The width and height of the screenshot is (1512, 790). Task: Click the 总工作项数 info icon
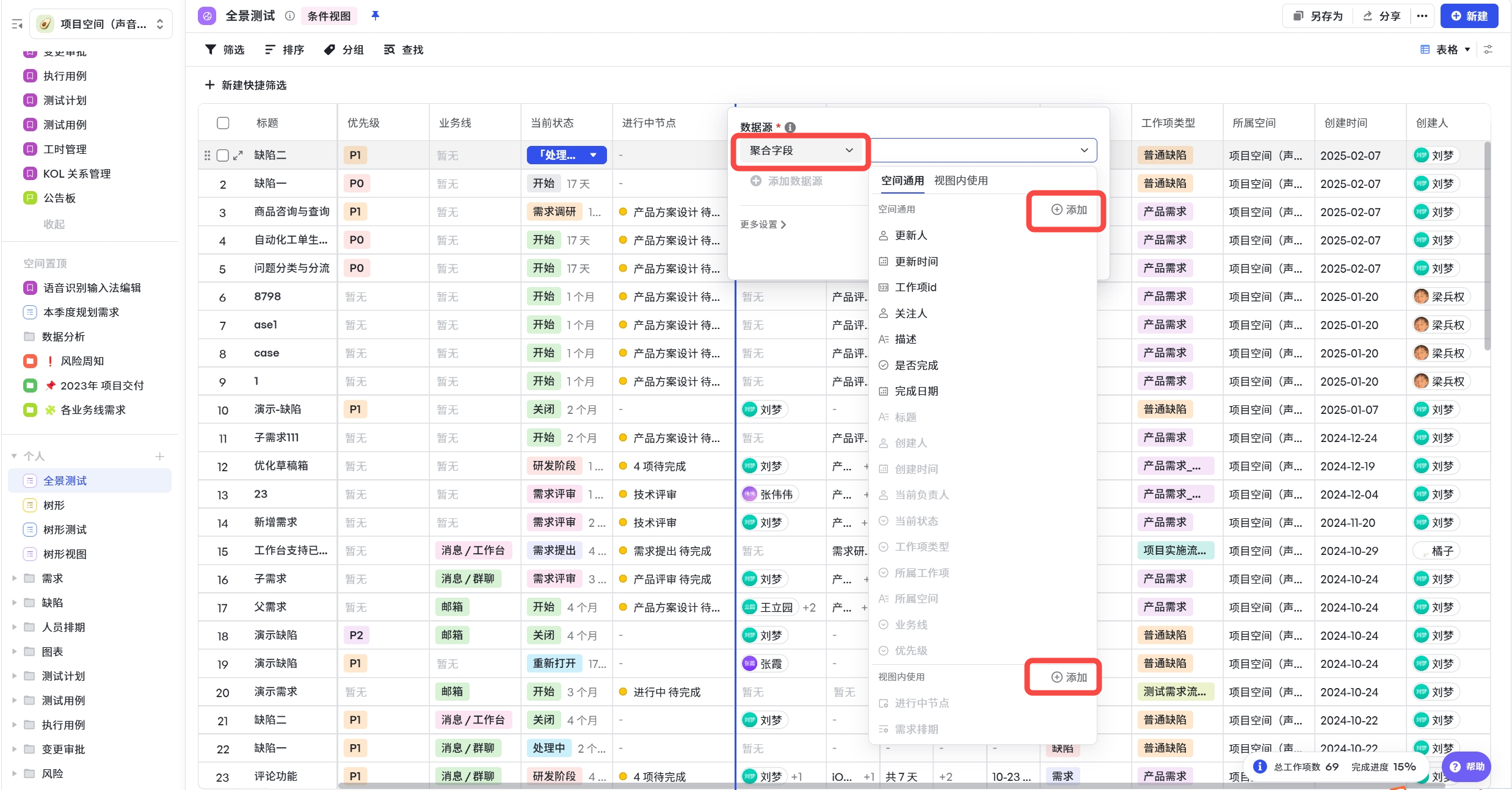(1260, 767)
